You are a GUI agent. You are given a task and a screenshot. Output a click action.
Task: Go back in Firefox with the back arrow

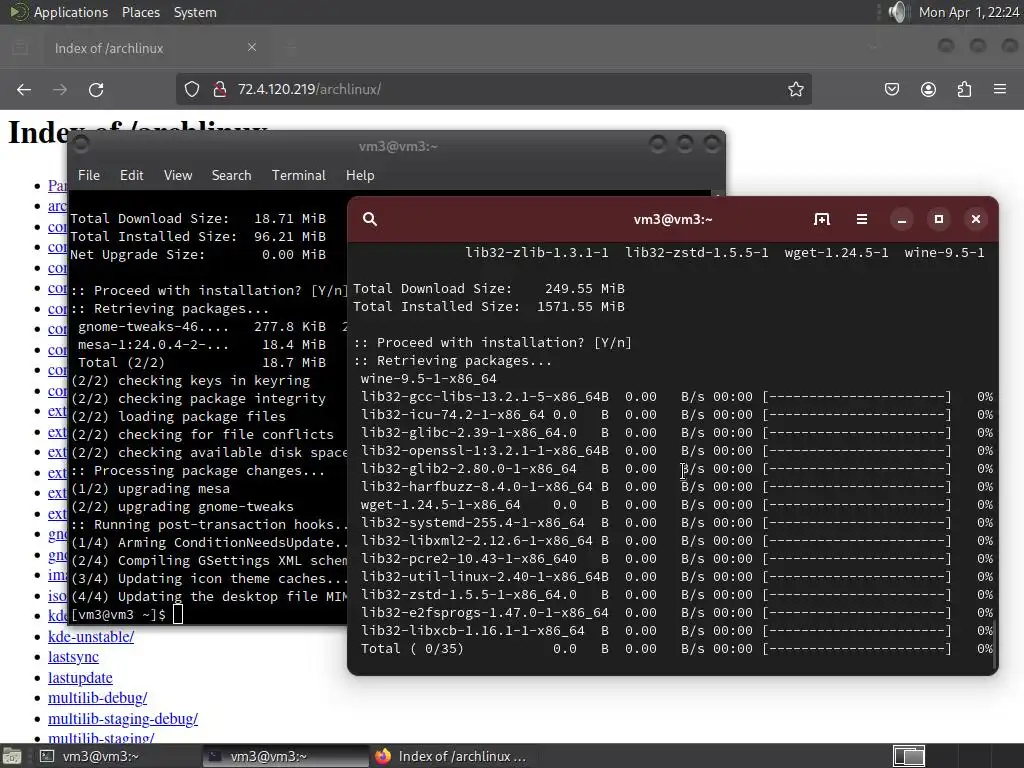click(24, 89)
